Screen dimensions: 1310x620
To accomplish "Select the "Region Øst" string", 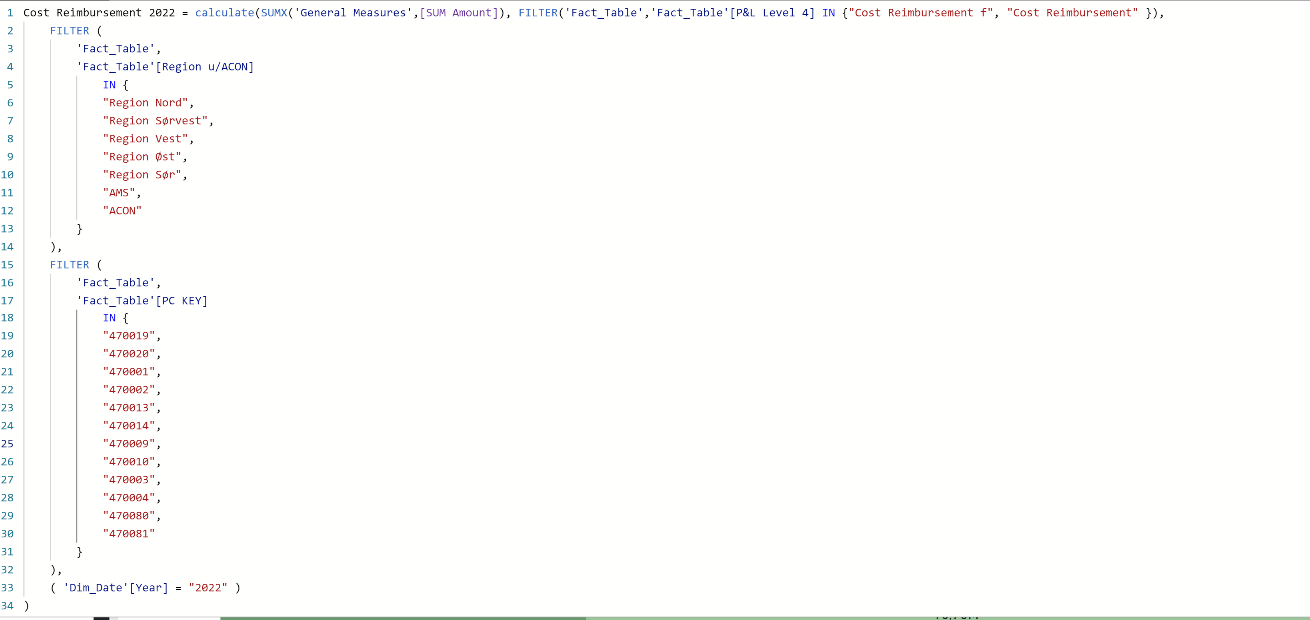I will coord(142,156).
